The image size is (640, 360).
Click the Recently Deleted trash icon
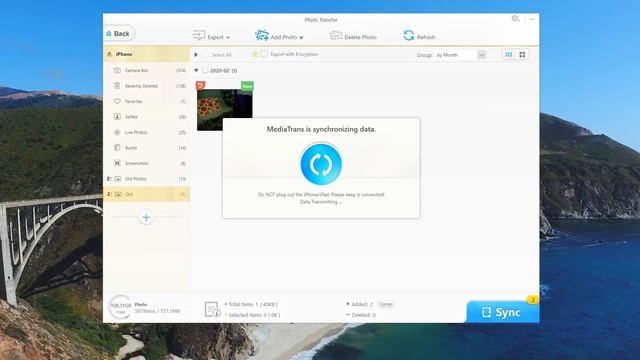tap(117, 86)
